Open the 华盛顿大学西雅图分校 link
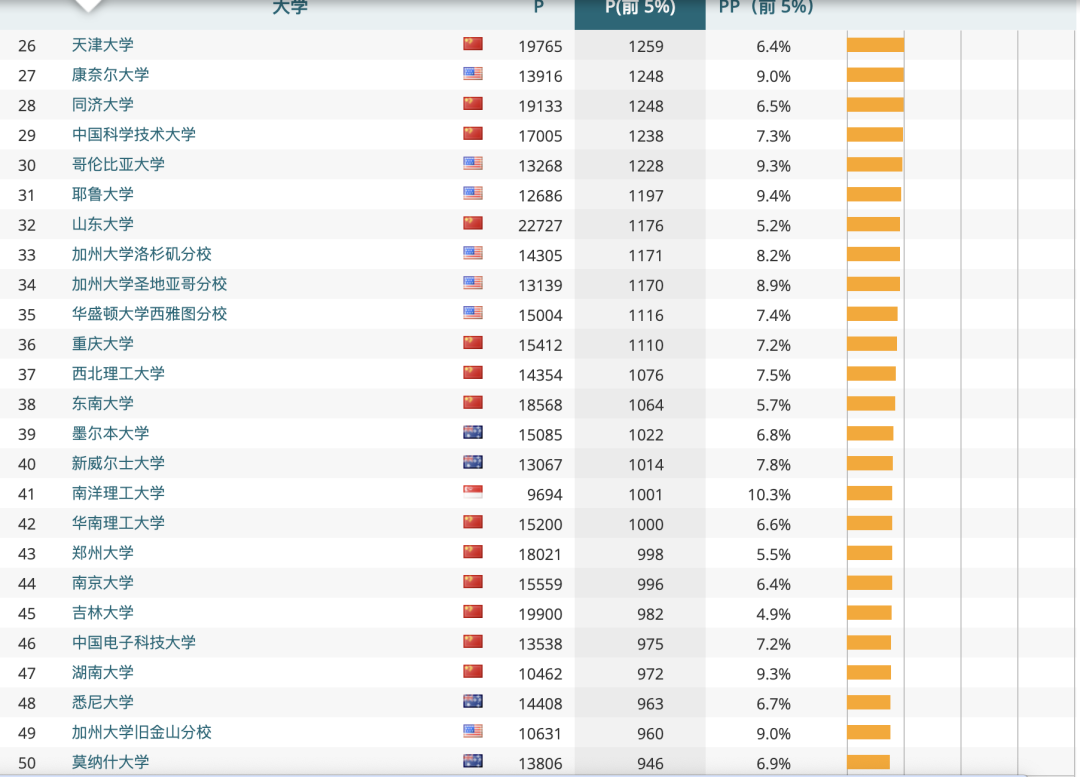Screen dimensions: 1080x777 149,314
